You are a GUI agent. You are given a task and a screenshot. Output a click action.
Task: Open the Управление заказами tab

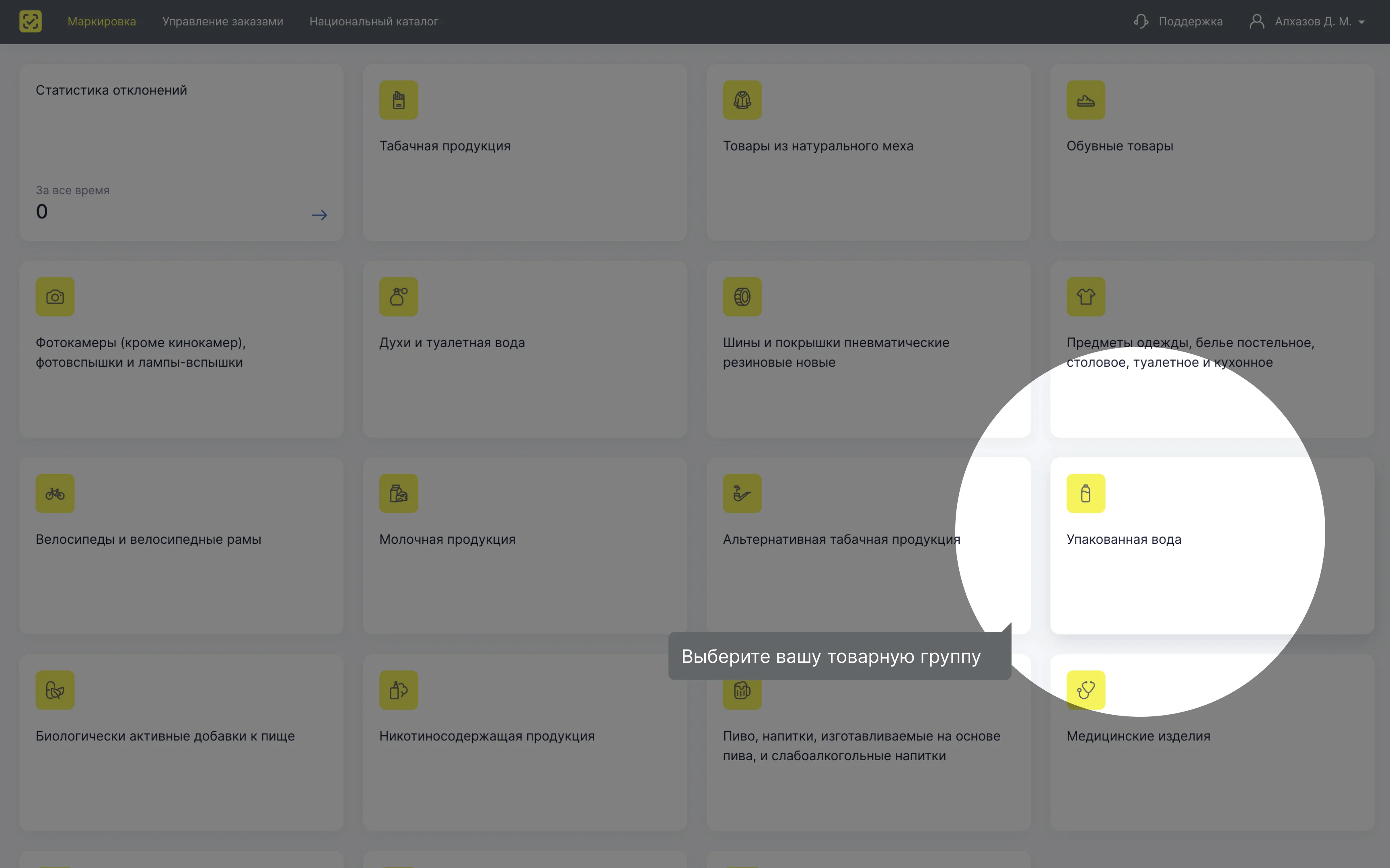(x=223, y=21)
